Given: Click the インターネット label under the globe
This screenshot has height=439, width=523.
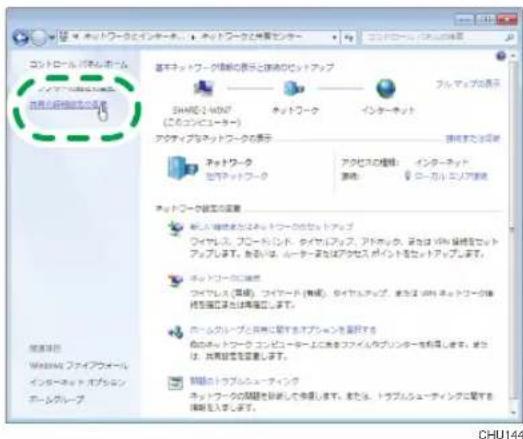Looking at the screenshot, I should pyautogui.click(x=388, y=110).
